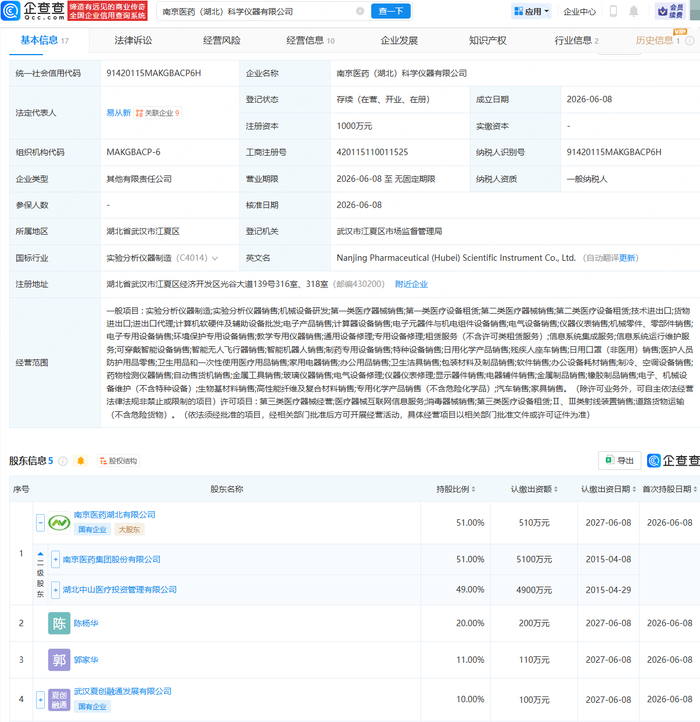Expand 南京医药集团股份有限公司 row
The width and height of the screenshot is (700, 722).
tap(55, 559)
